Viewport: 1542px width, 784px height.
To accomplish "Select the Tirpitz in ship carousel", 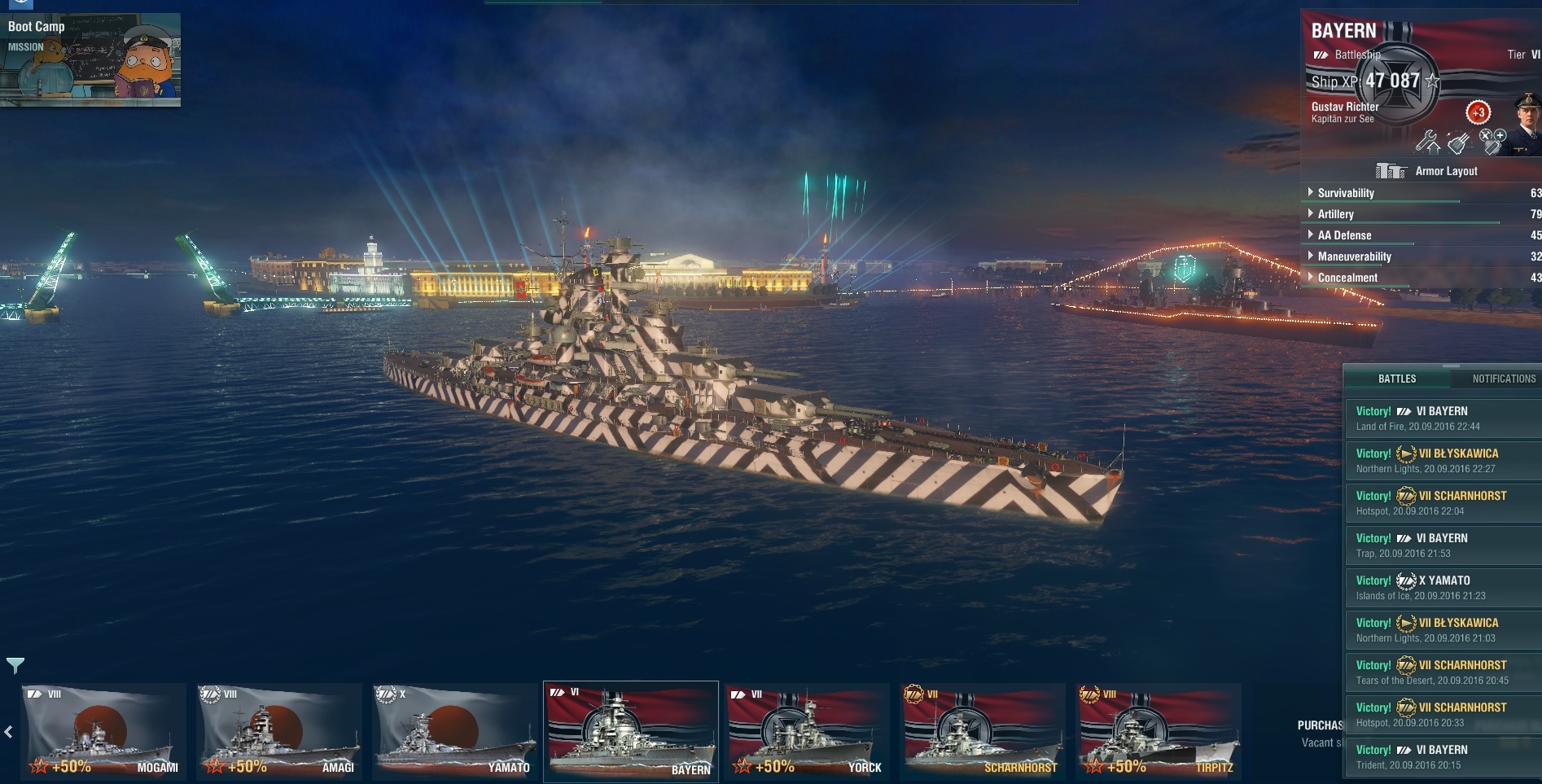I will click(1159, 731).
